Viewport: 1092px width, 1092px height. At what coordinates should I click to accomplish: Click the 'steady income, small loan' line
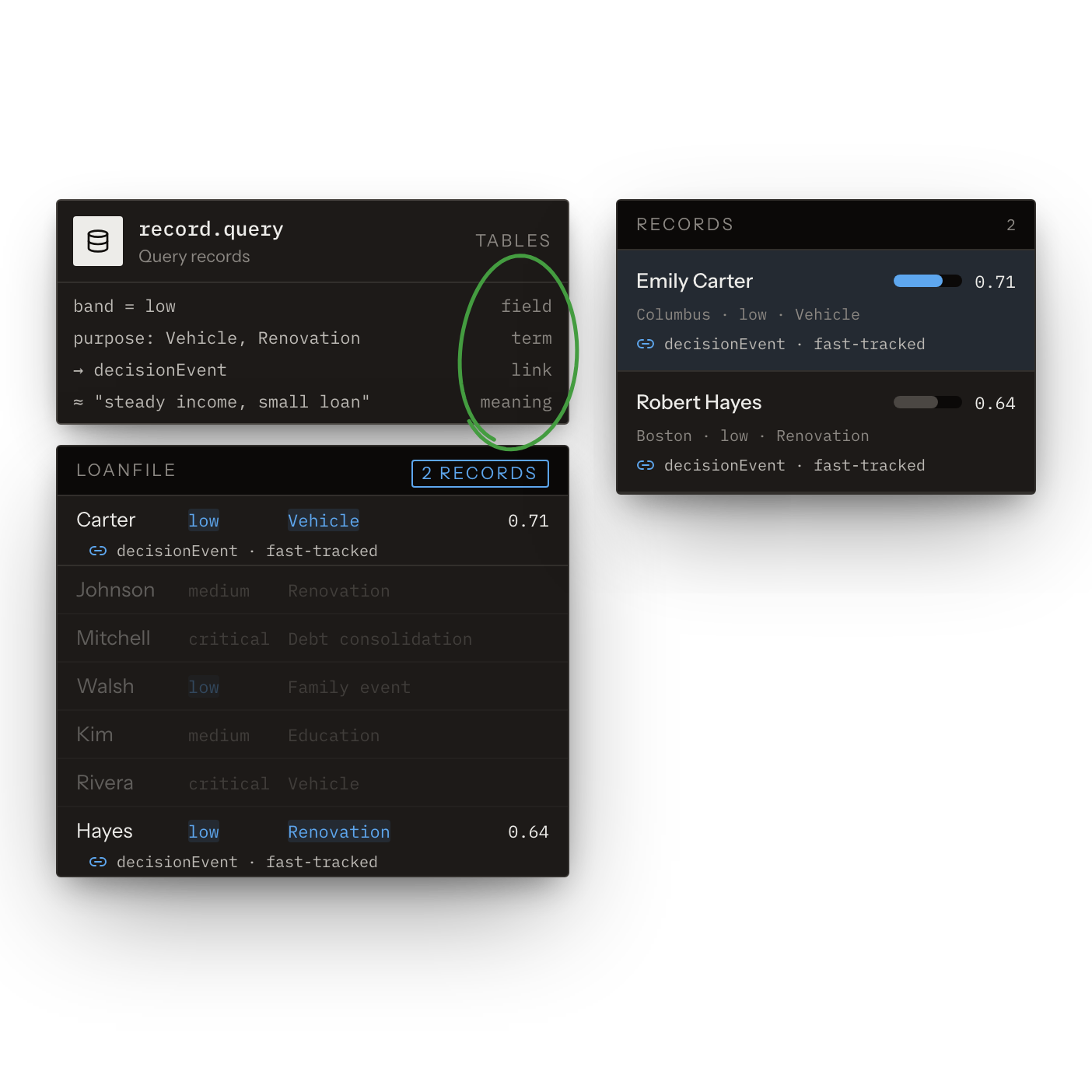[x=222, y=402]
